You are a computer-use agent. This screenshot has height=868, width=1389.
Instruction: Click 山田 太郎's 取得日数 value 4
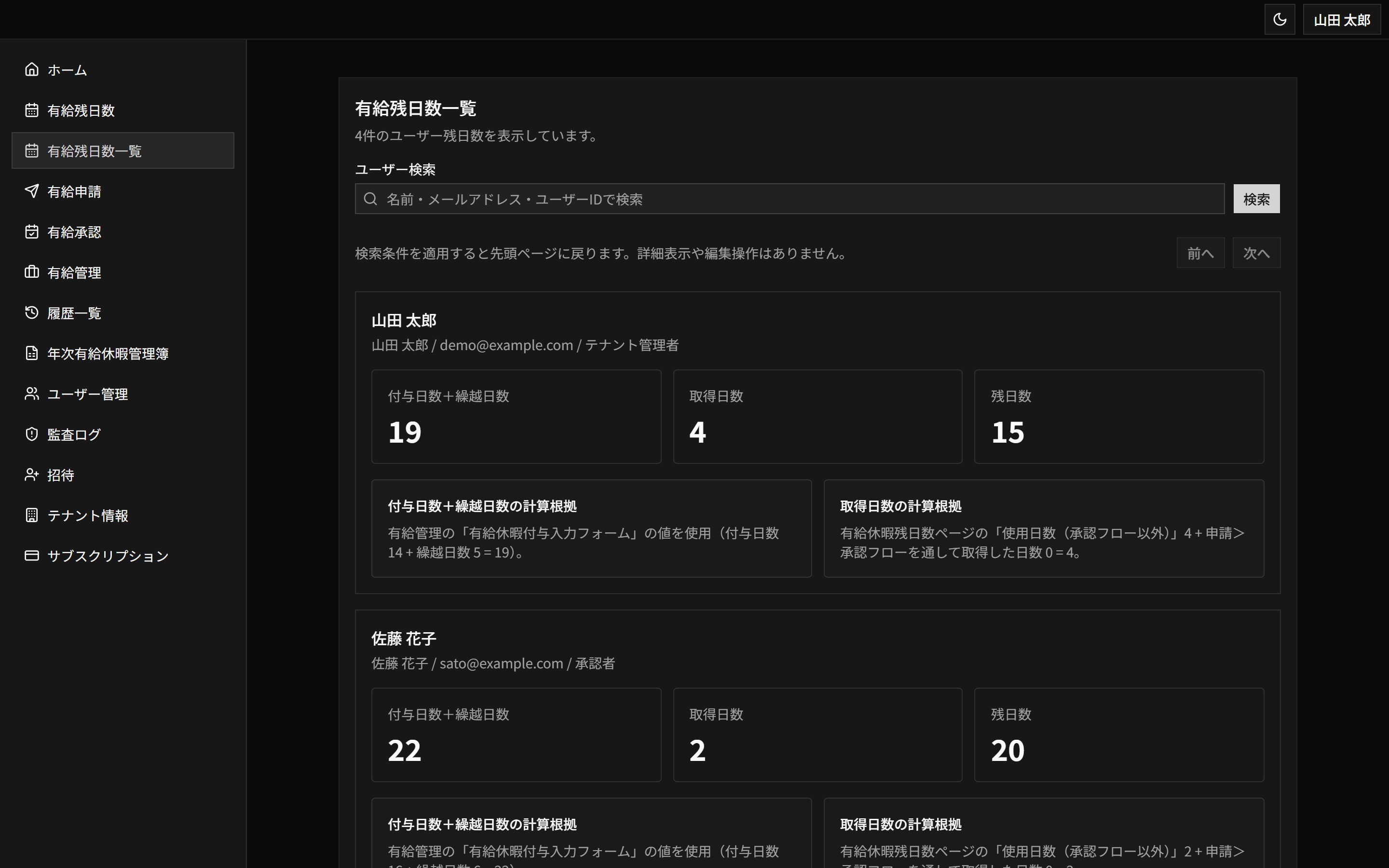pos(697,432)
